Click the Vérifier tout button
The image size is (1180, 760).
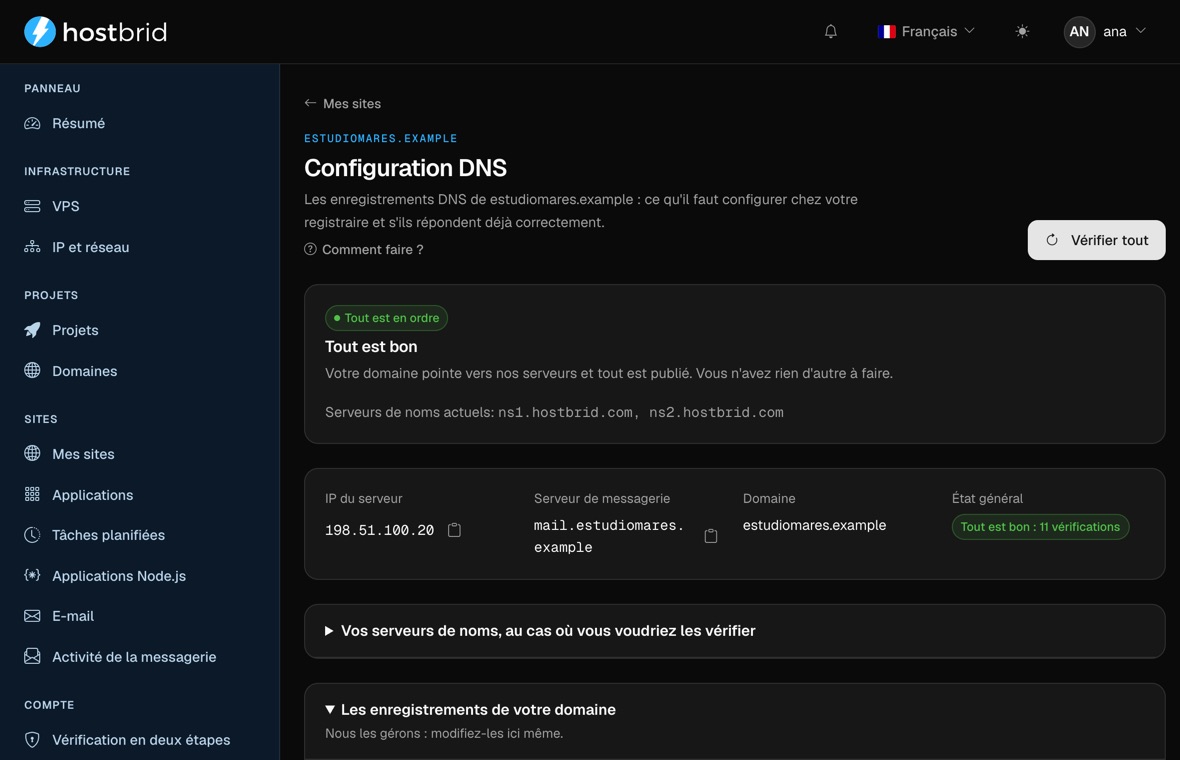coord(1096,240)
